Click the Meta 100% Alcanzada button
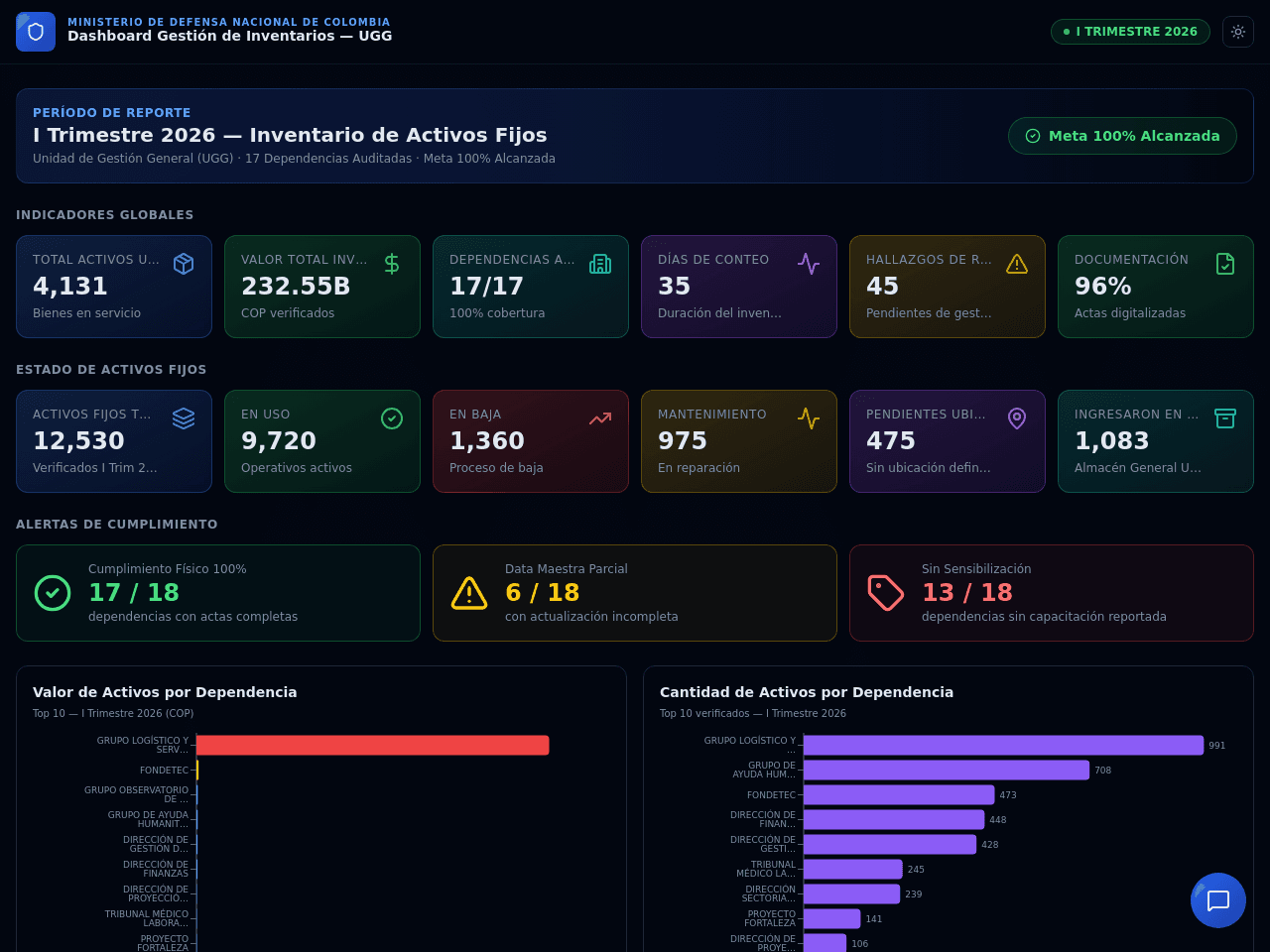Image resolution: width=1270 pixels, height=952 pixels. tap(1122, 136)
